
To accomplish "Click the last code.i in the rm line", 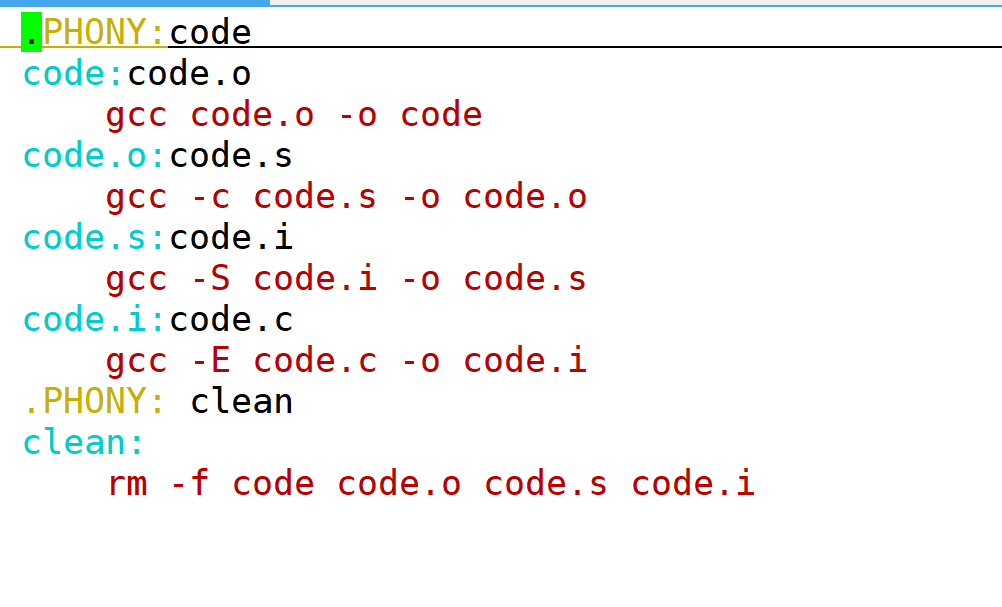I will tap(693, 483).
